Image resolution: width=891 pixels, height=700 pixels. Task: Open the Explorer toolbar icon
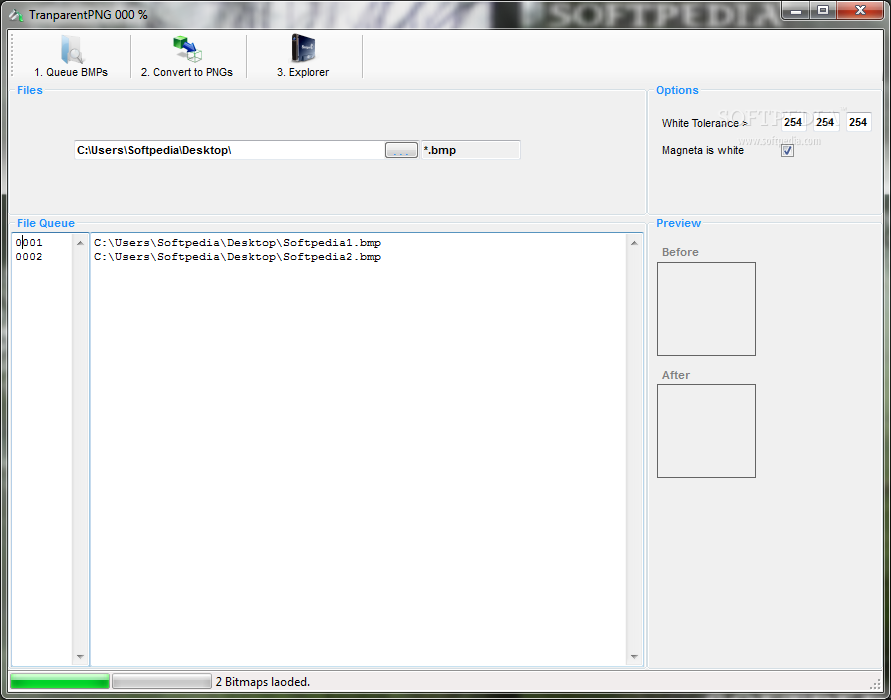303,48
